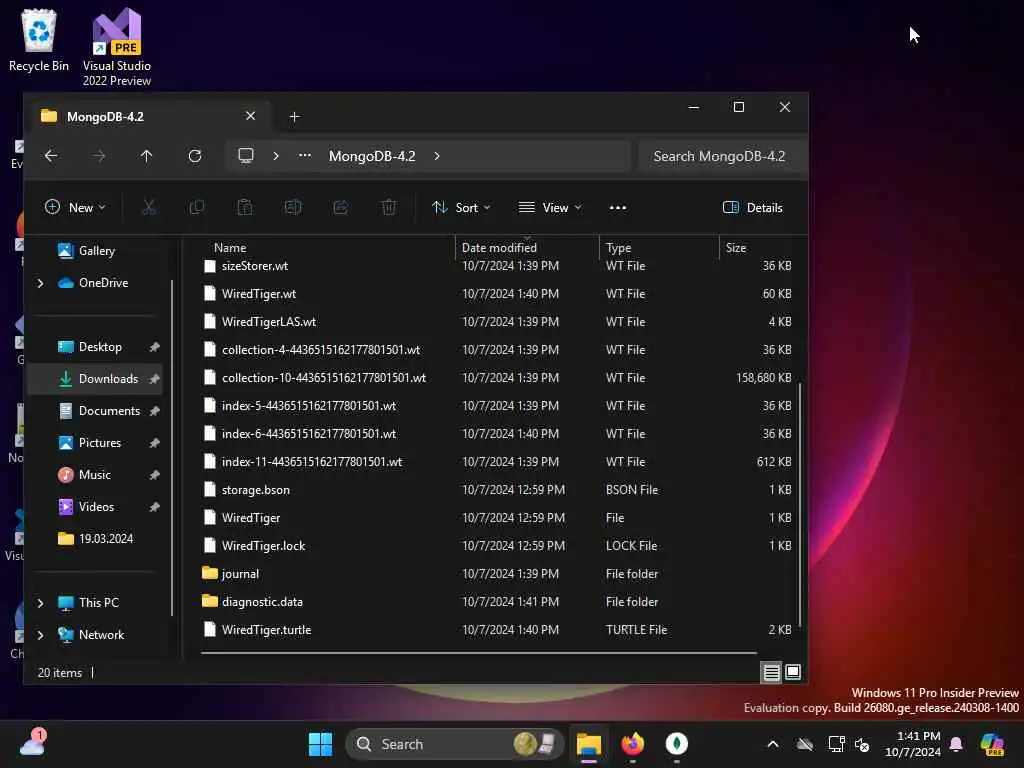Show hidden path segments ellipsis
This screenshot has width=1024, height=768.
click(x=305, y=155)
